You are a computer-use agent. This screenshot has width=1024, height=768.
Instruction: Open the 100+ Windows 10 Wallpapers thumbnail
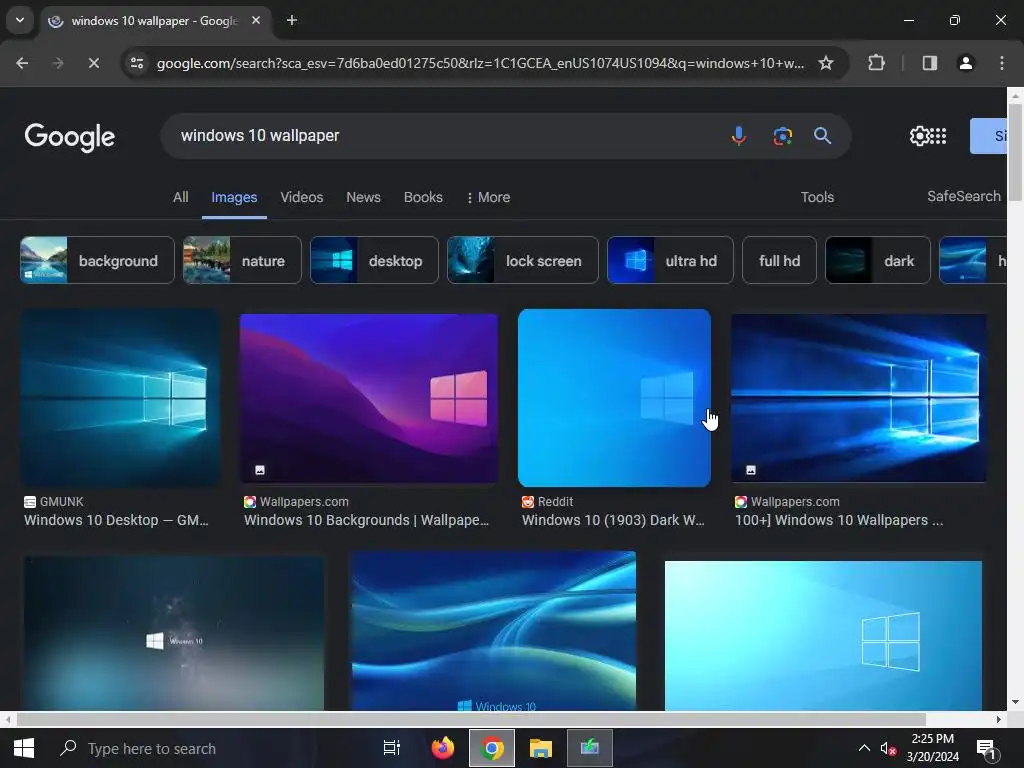pos(859,398)
